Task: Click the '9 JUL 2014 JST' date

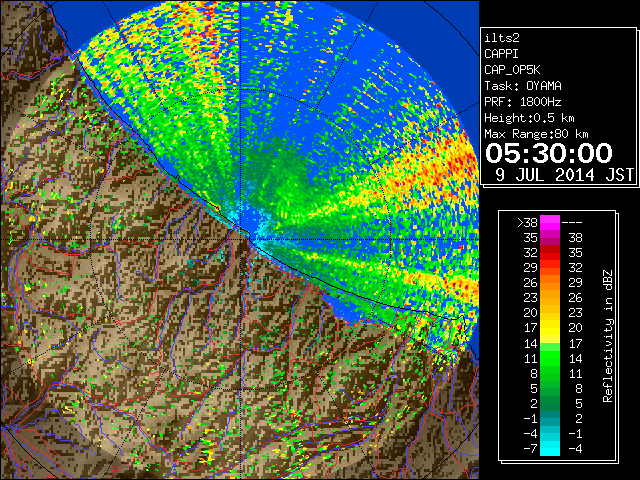Action: point(564,175)
